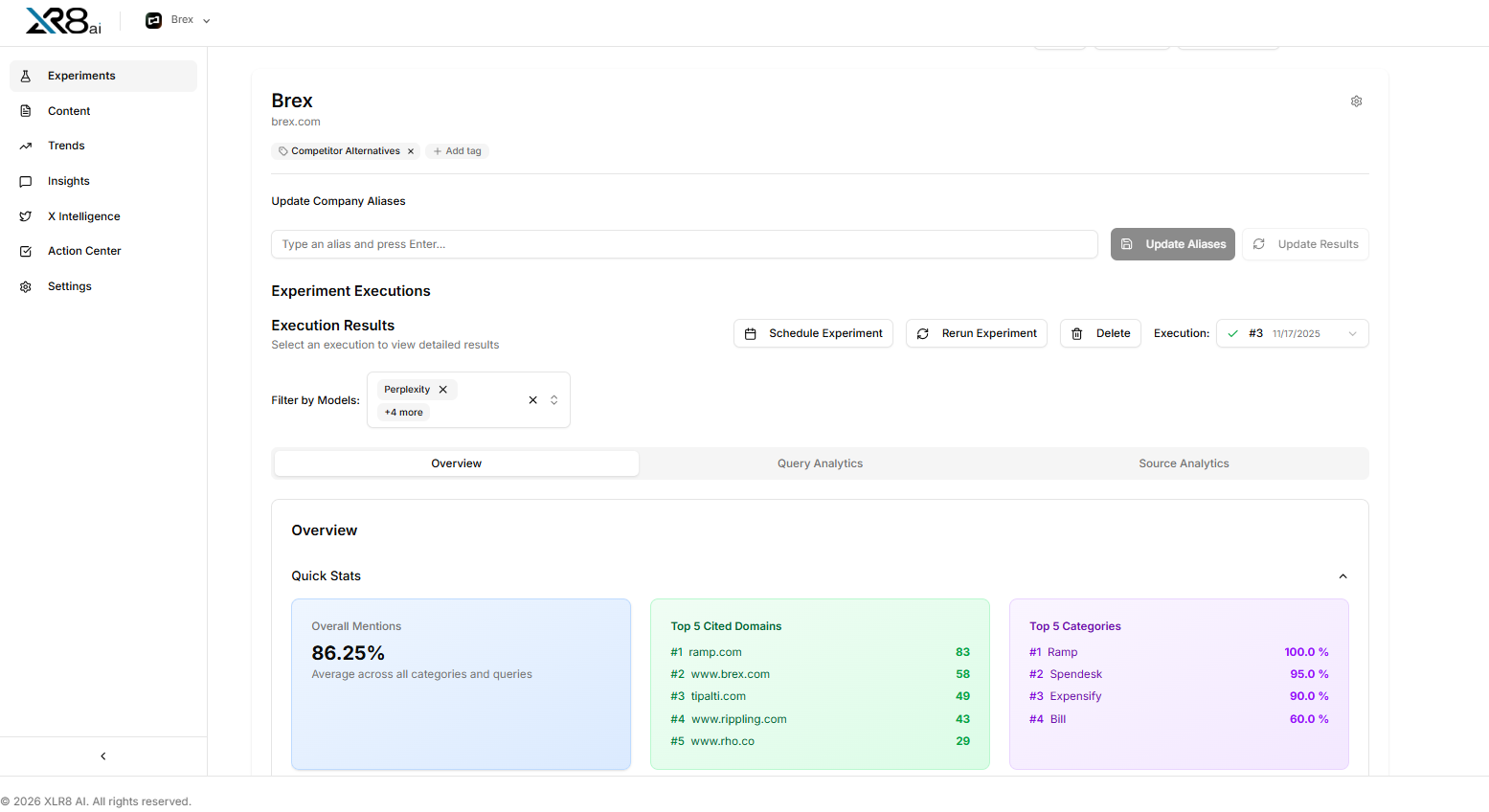The height and width of the screenshot is (812, 1489).
Task: Click the Add tag button
Action: (458, 151)
